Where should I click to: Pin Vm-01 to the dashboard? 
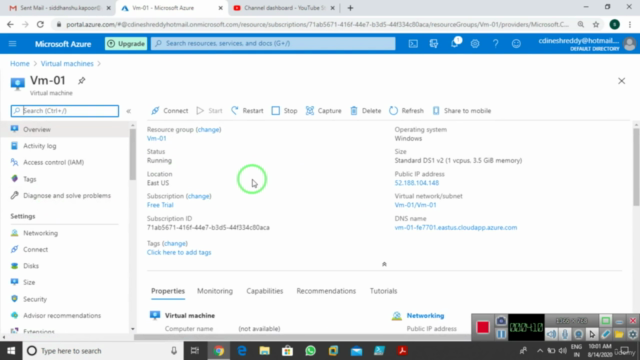(x=82, y=80)
